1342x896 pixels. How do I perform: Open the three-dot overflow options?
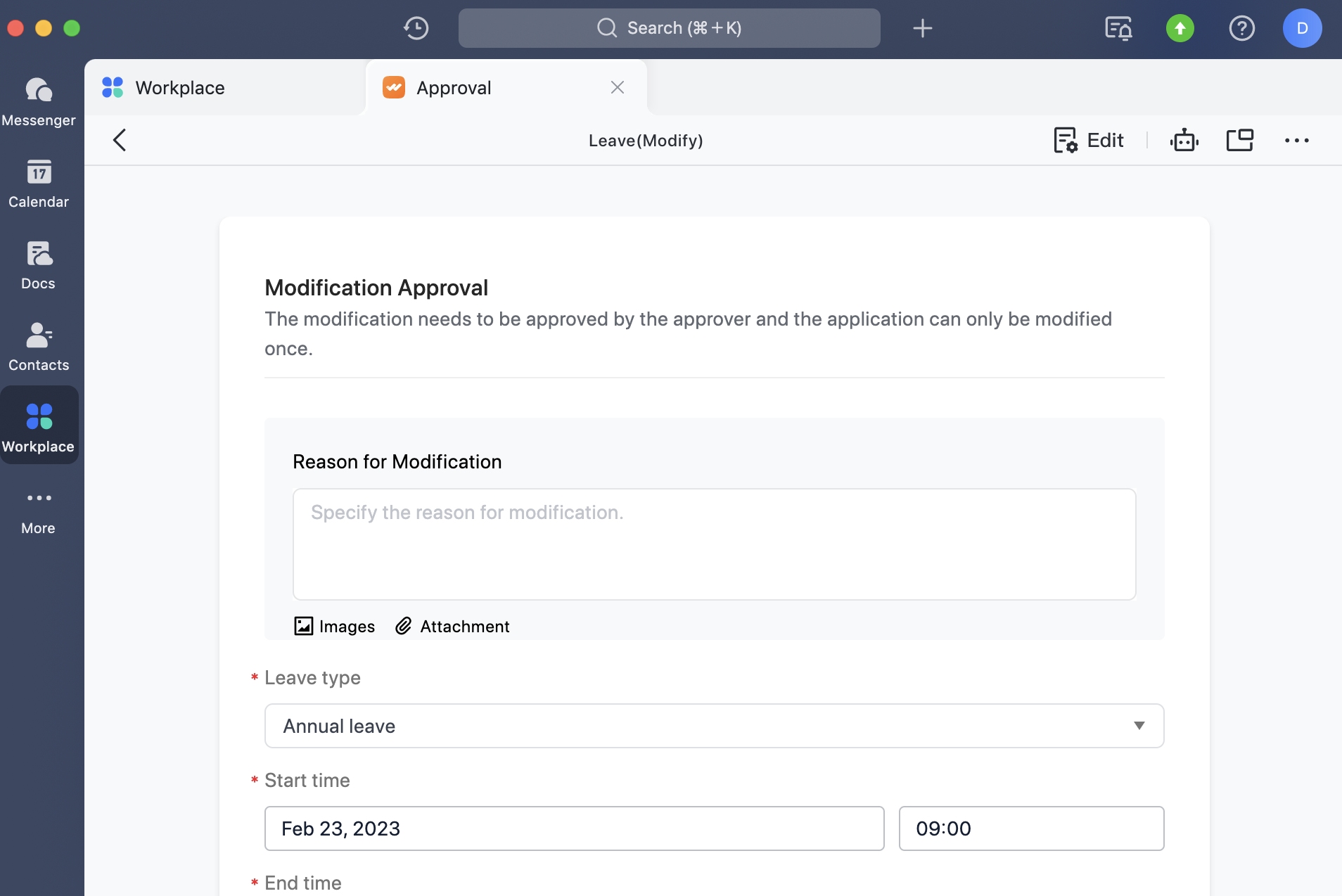point(1296,140)
